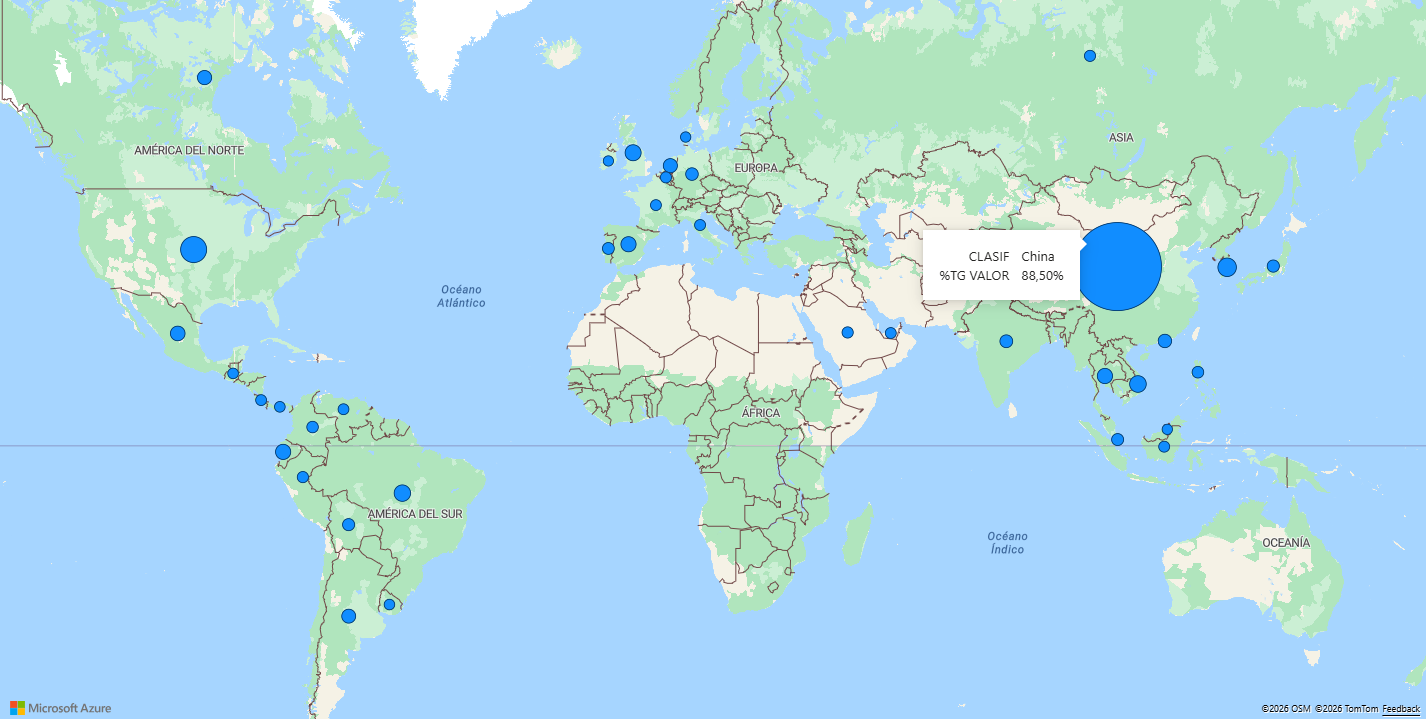
Task: Click the Argentina bubble marker
Action: [x=348, y=616]
